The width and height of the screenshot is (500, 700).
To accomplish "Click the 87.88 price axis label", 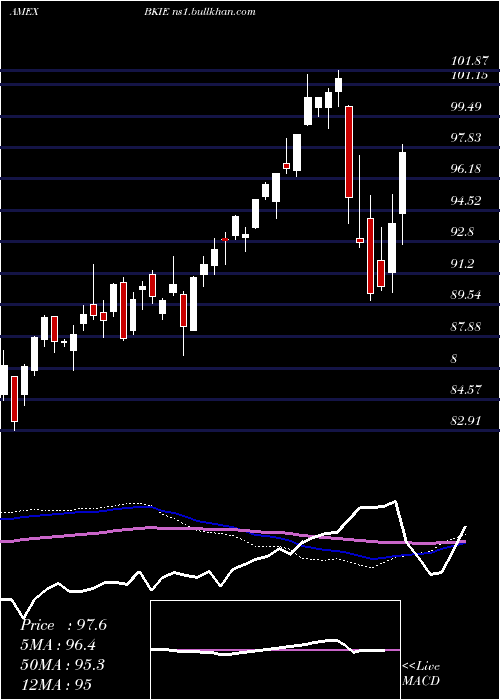I will (x=467, y=327).
